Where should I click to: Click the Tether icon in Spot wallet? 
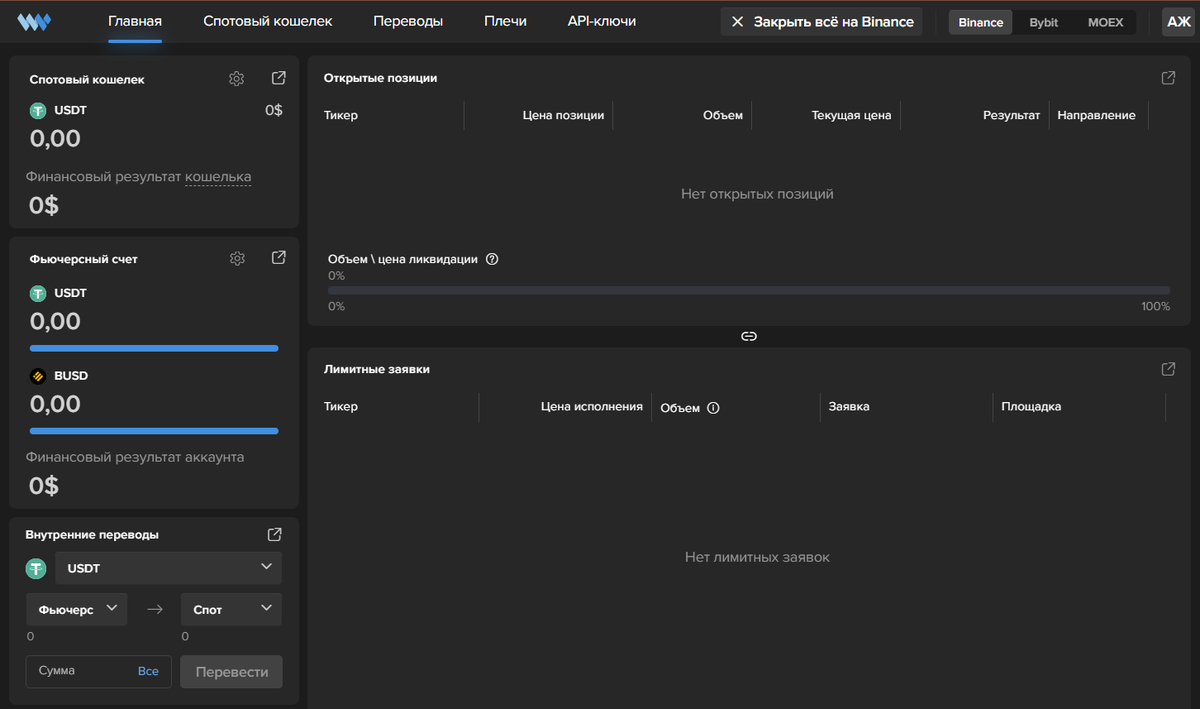pos(38,111)
